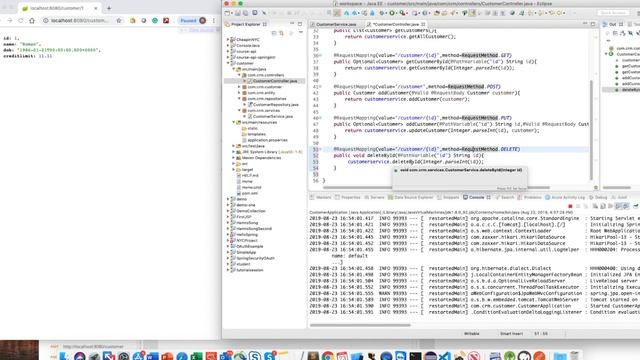Select pom.xml in Project Explorer
The image size is (640, 360).
click(247, 193)
